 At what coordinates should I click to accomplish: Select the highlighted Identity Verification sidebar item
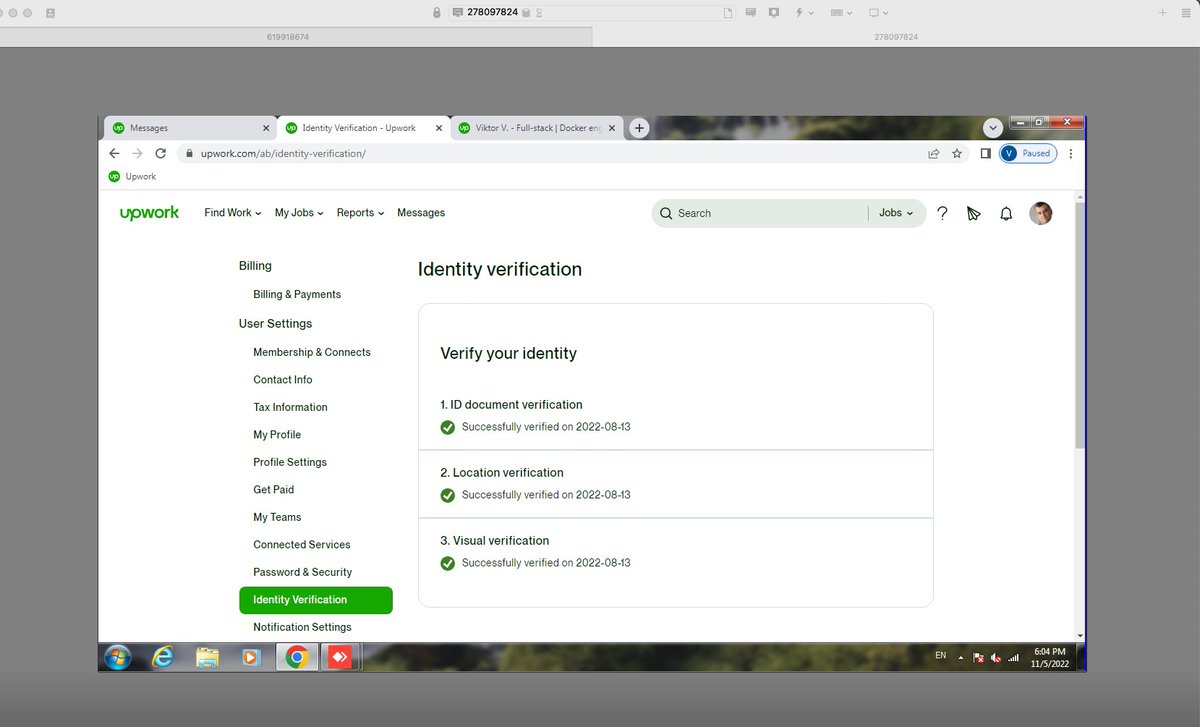(316, 600)
